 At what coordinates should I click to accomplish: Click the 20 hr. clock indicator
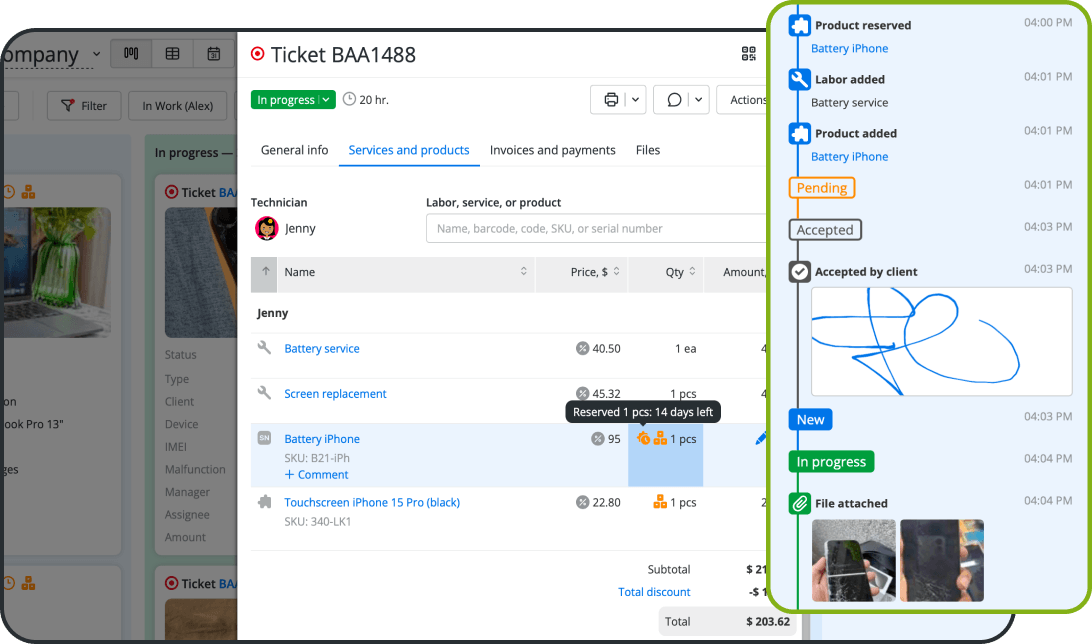[366, 100]
